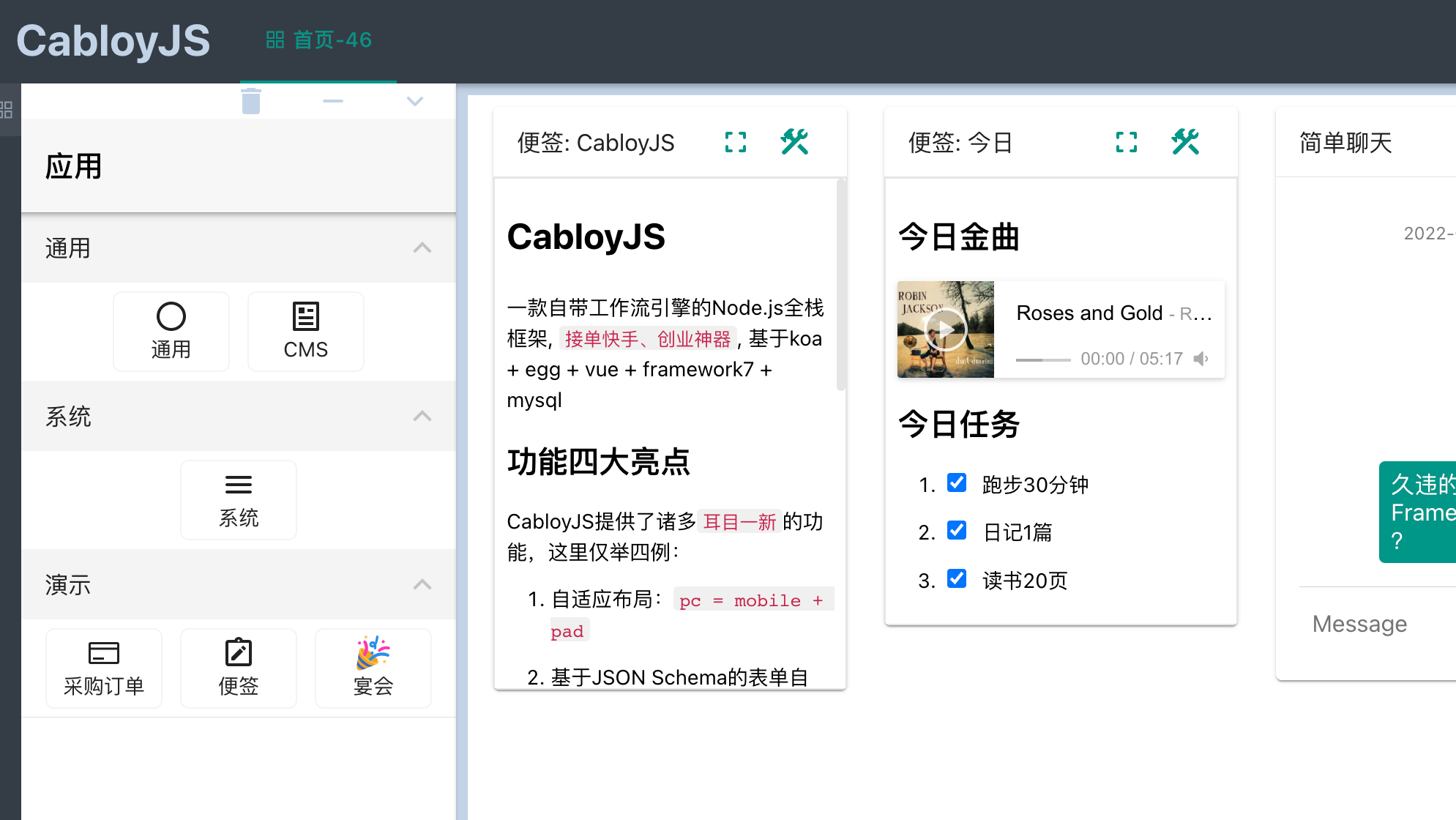
Task: Play the Roses and Gold track
Action: pos(946,329)
